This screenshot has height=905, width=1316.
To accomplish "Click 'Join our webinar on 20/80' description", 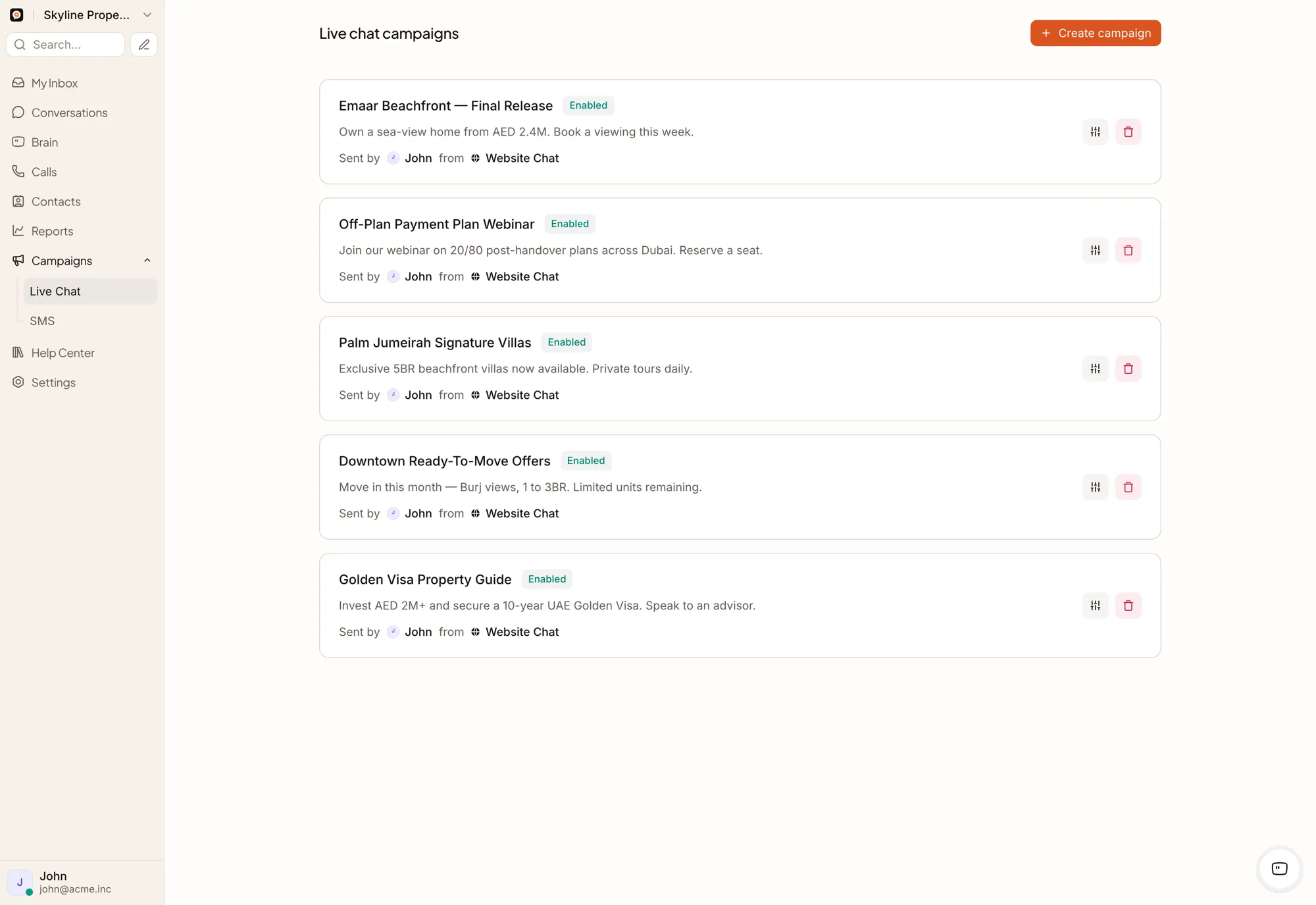I will (x=551, y=250).
